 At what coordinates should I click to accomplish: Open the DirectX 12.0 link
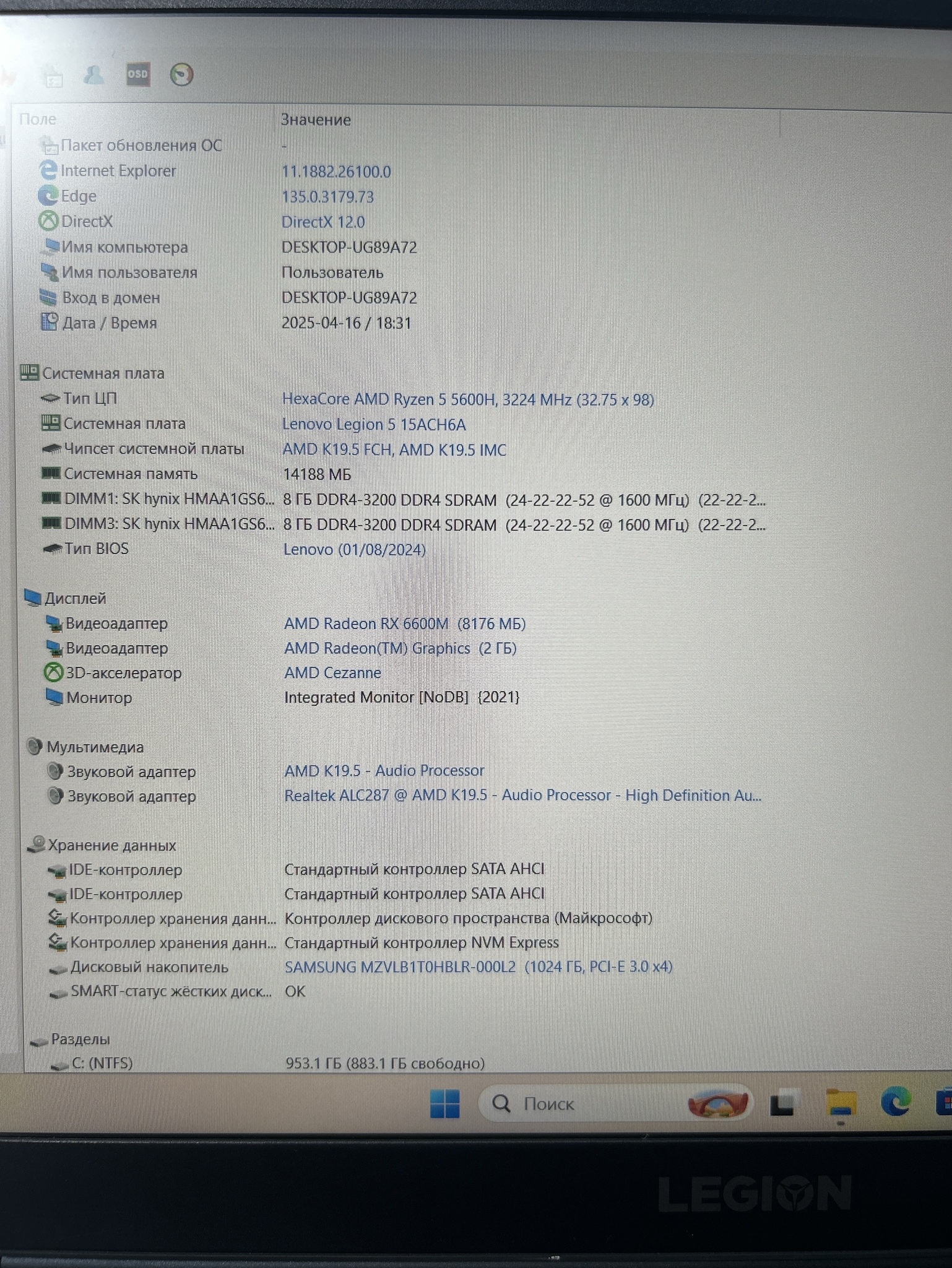coord(323,222)
